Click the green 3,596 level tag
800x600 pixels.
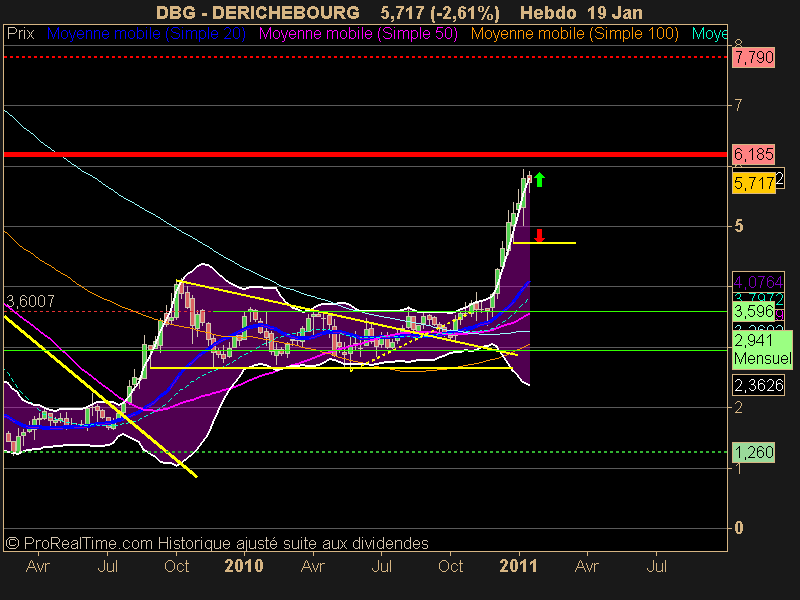click(x=754, y=311)
